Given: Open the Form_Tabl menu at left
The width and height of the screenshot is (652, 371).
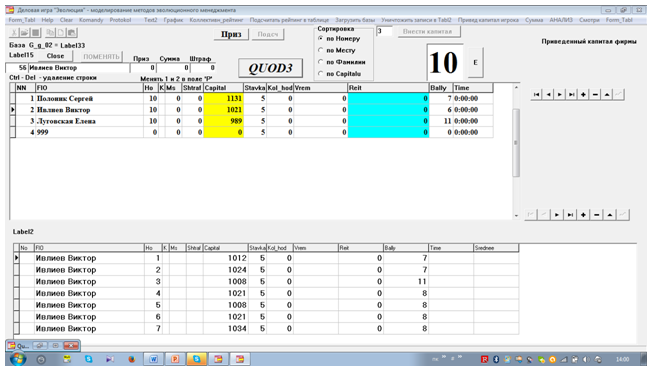Looking at the screenshot, I should tap(22, 20).
